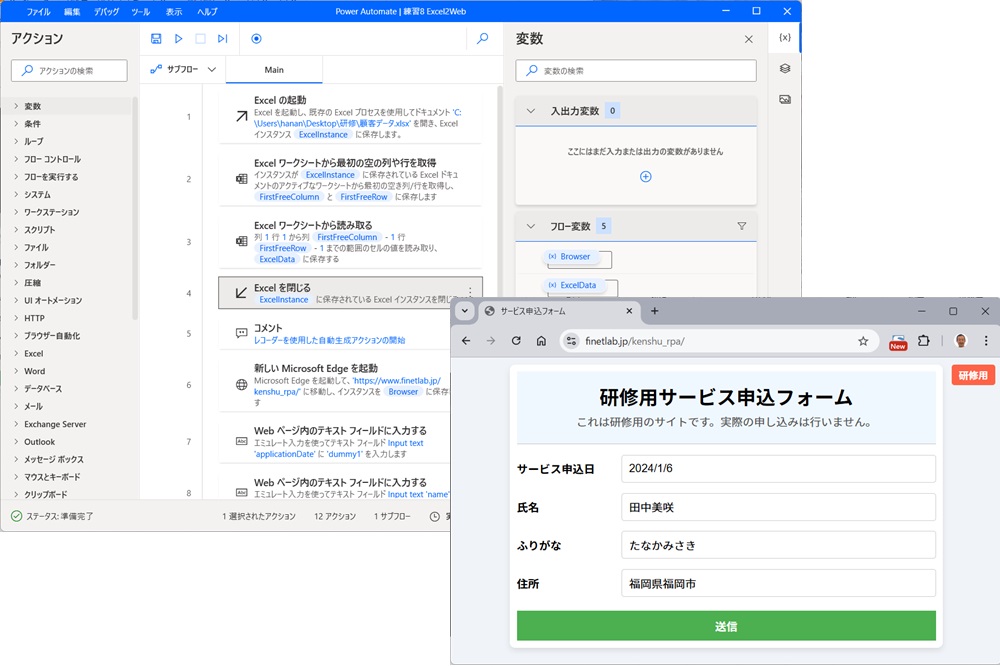Click the red New extension icon in Chrome
The height and width of the screenshot is (667, 1000).
tap(898, 342)
